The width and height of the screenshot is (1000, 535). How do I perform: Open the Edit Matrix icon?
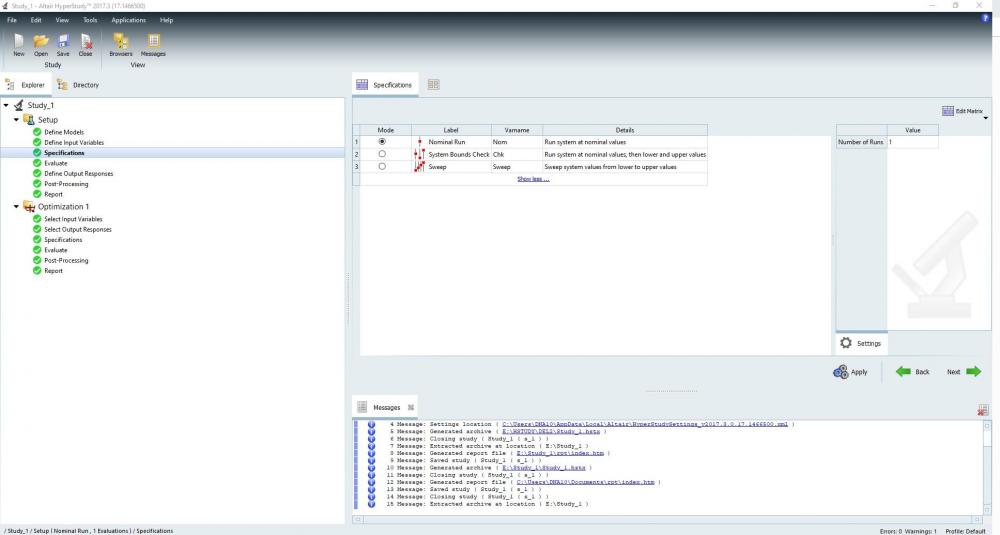(948, 111)
